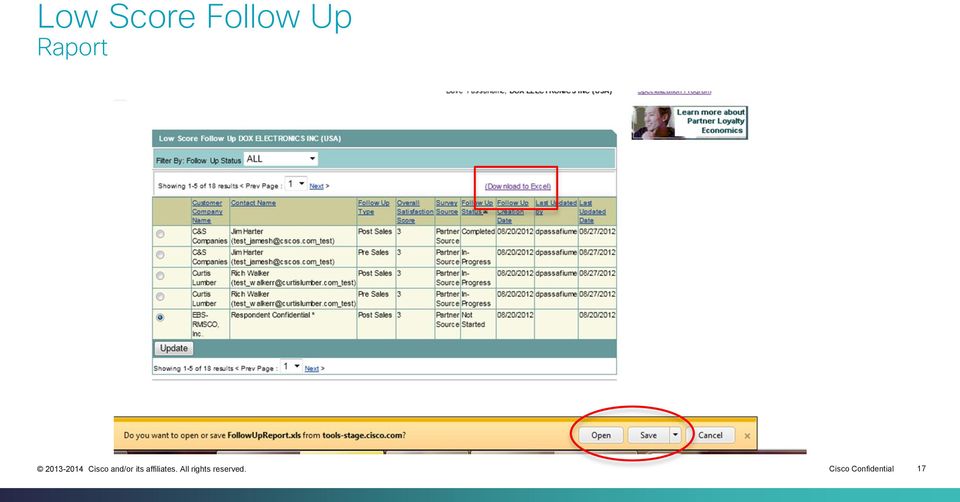Click Save in the download bar
960x502 pixels.
pyautogui.click(x=648, y=435)
